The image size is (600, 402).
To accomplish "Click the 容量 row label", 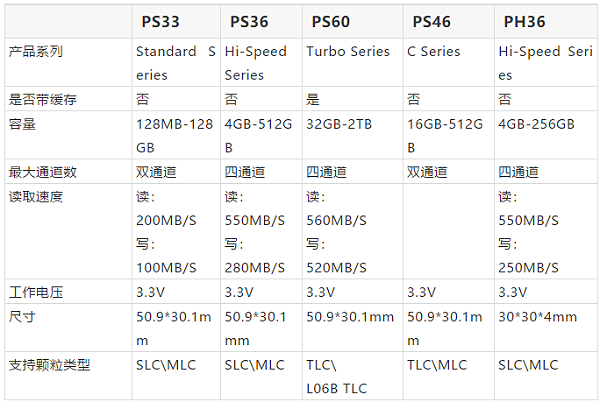I will pyautogui.click(x=22, y=124).
